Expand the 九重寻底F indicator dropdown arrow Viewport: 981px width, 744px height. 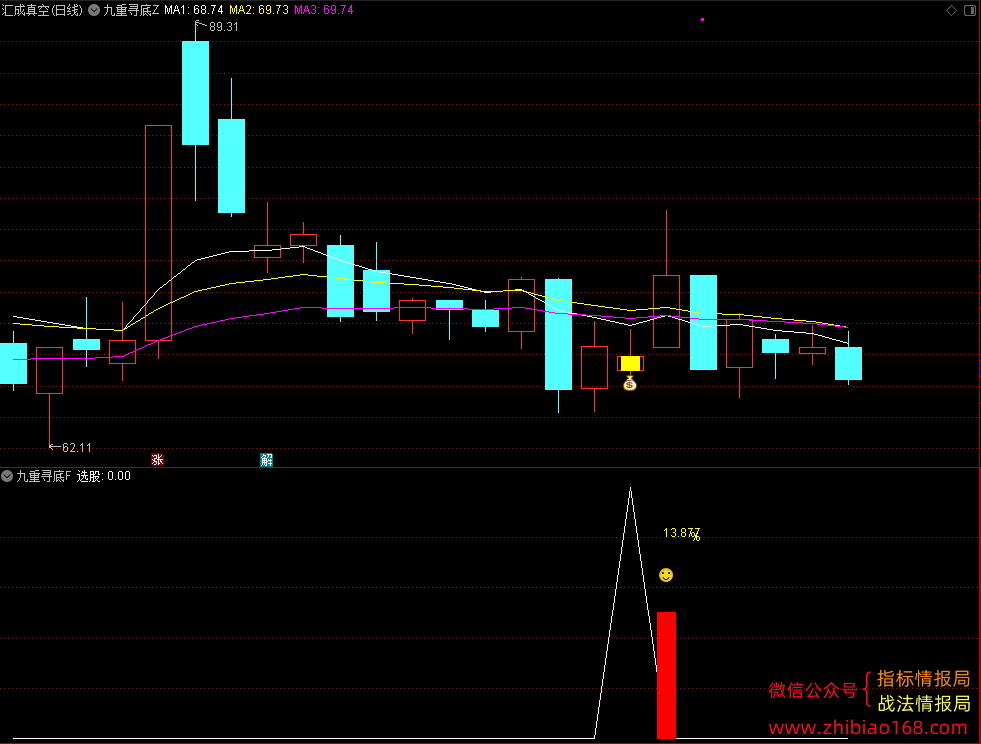coord(7,476)
